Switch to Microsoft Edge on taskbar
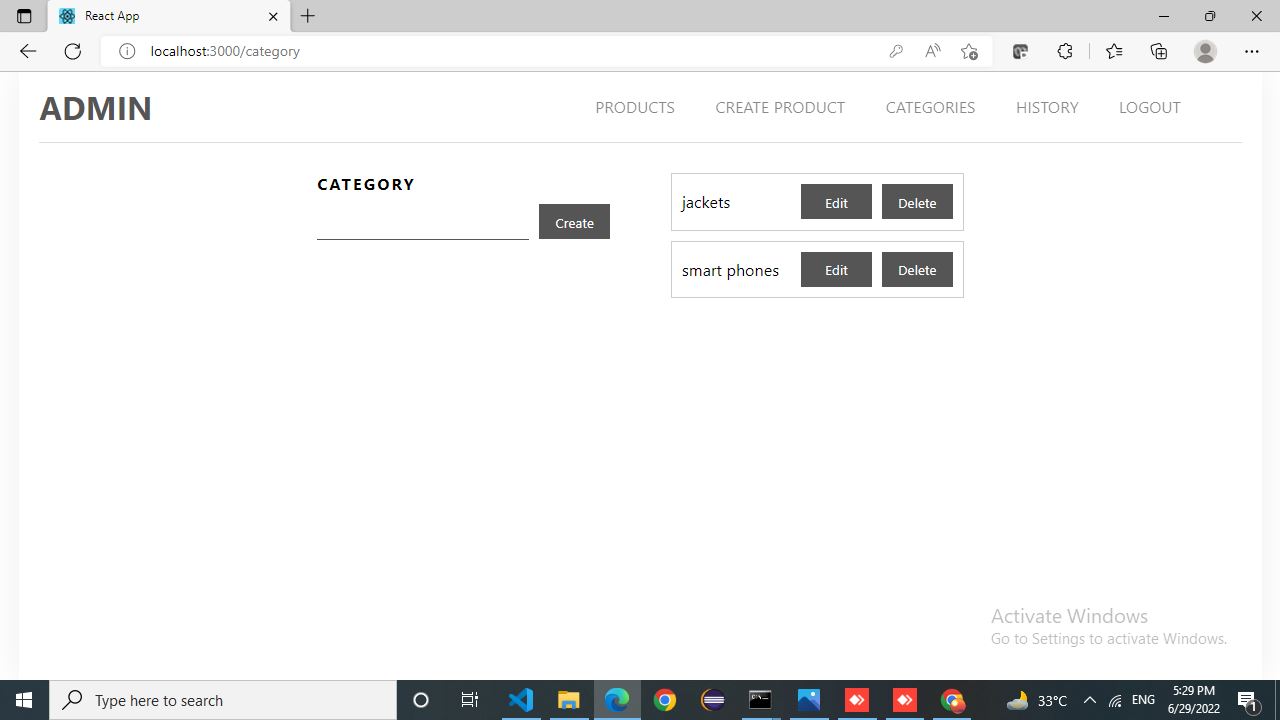1280x720 pixels. tap(616, 700)
